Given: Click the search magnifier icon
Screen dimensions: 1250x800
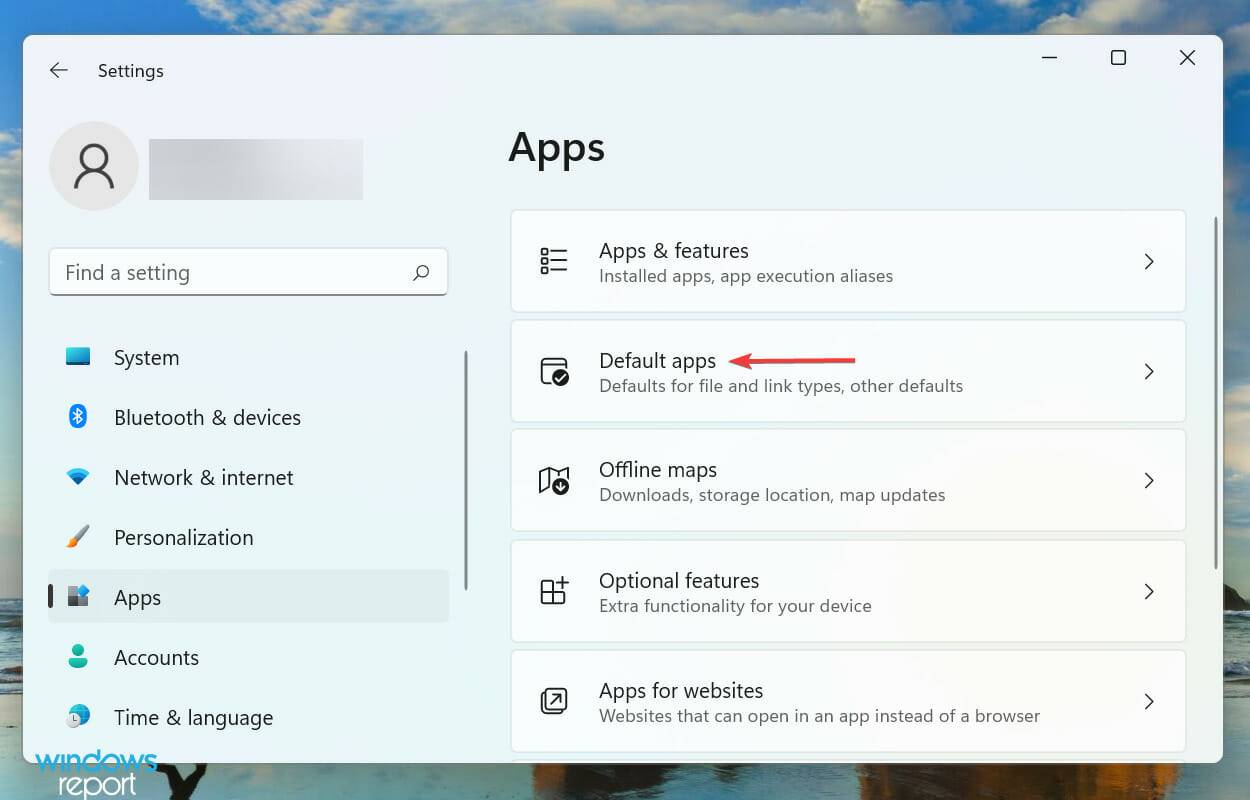Looking at the screenshot, I should 421,272.
